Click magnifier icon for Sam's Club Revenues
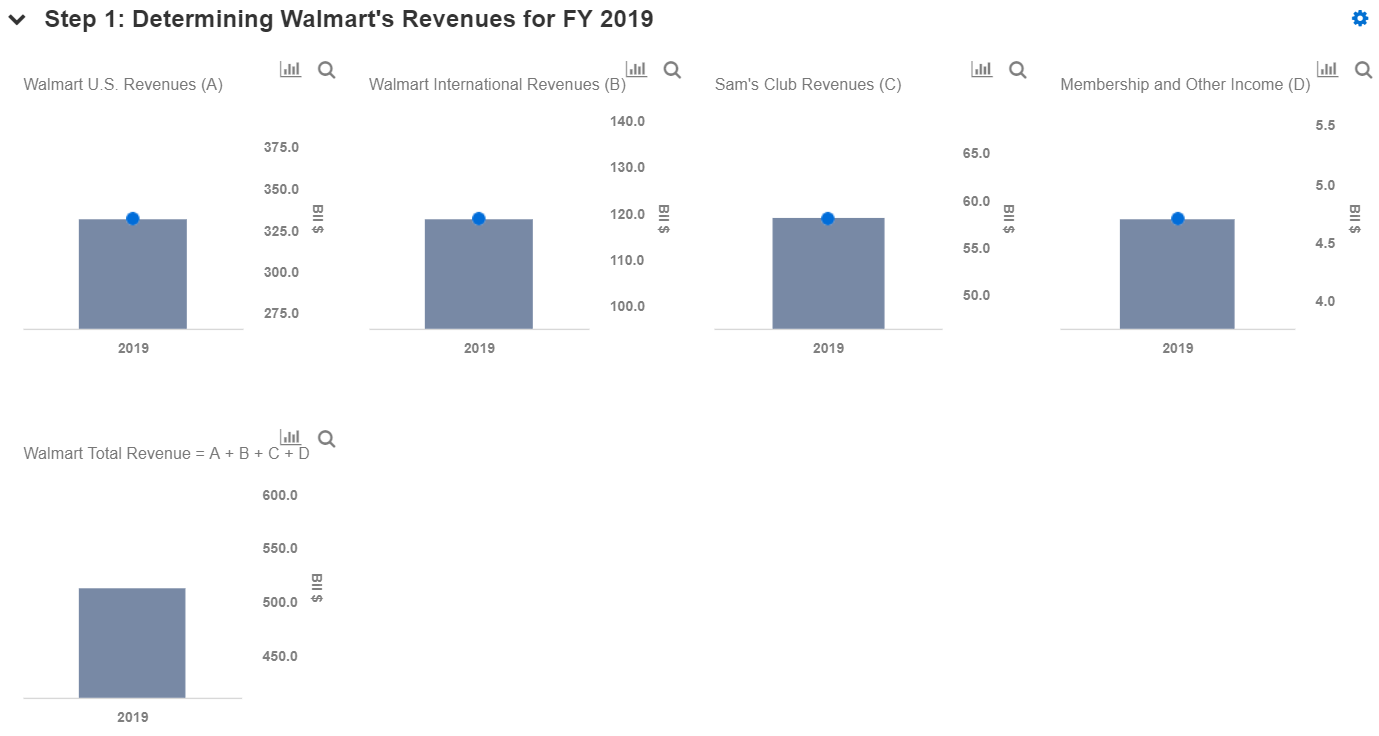 [1017, 69]
